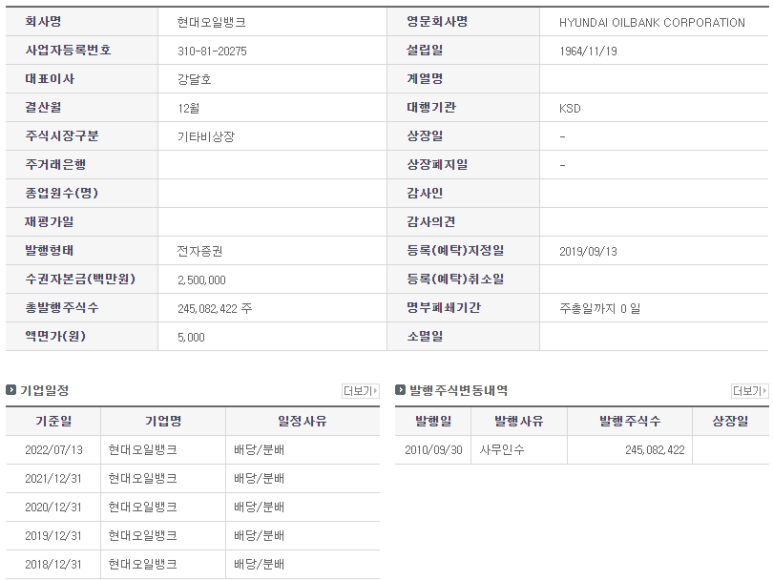The width and height of the screenshot is (773, 580).
Task: Click issued shares 245,082,422 in history table
Action: pos(655,450)
